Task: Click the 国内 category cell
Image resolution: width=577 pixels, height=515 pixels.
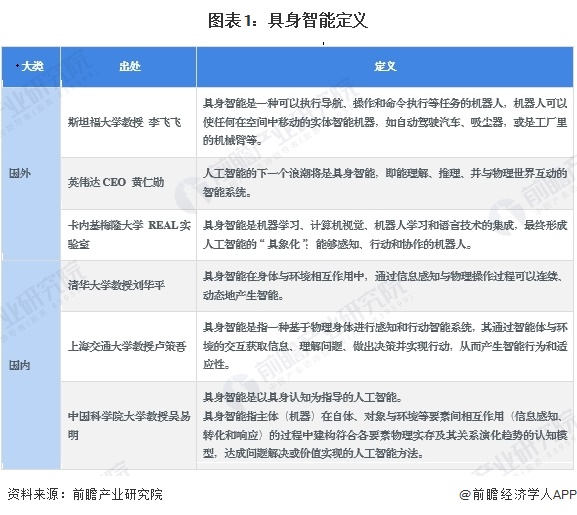Action: pyautogui.click(x=31, y=365)
